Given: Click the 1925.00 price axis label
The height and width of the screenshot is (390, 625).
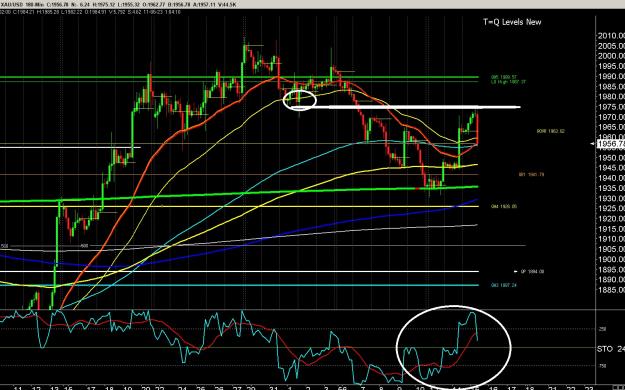Looking at the screenshot, I should [611, 209].
